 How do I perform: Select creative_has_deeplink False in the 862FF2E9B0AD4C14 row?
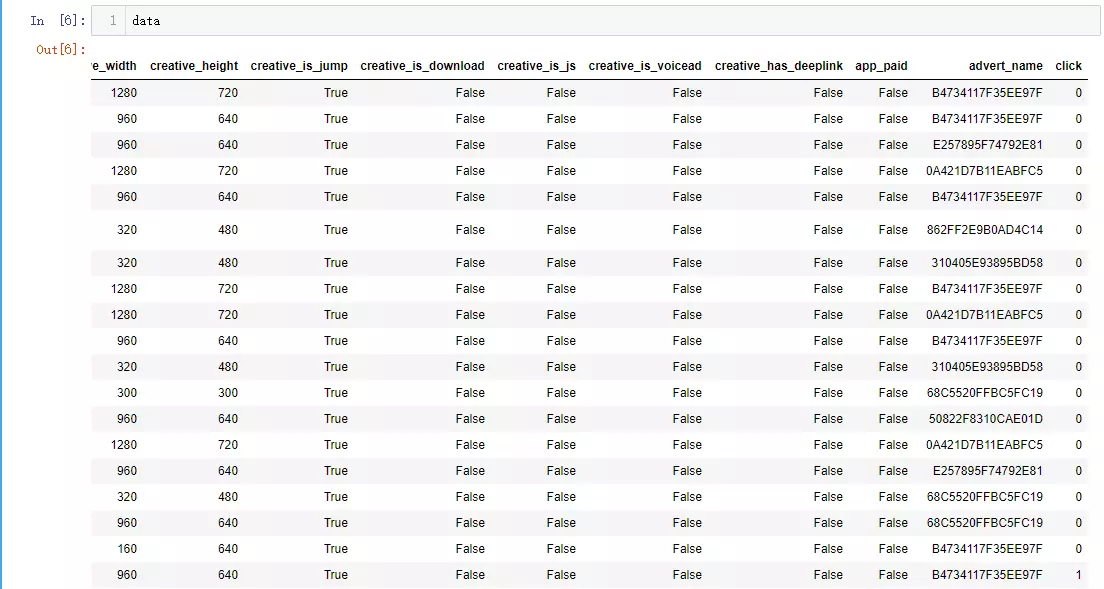(x=828, y=229)
